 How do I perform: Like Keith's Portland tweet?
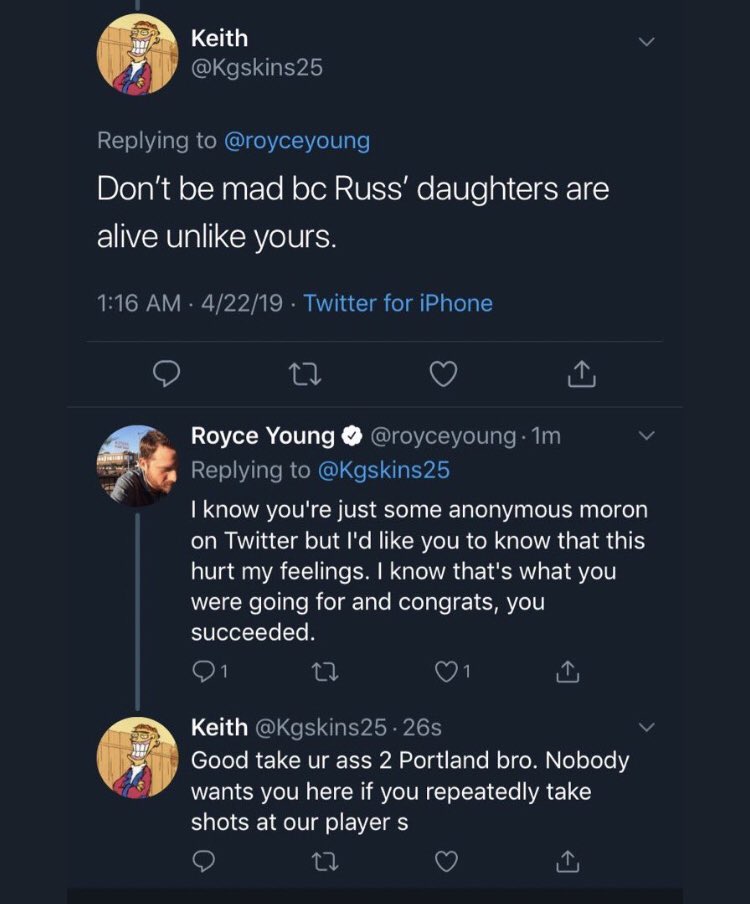pos(447,860)
